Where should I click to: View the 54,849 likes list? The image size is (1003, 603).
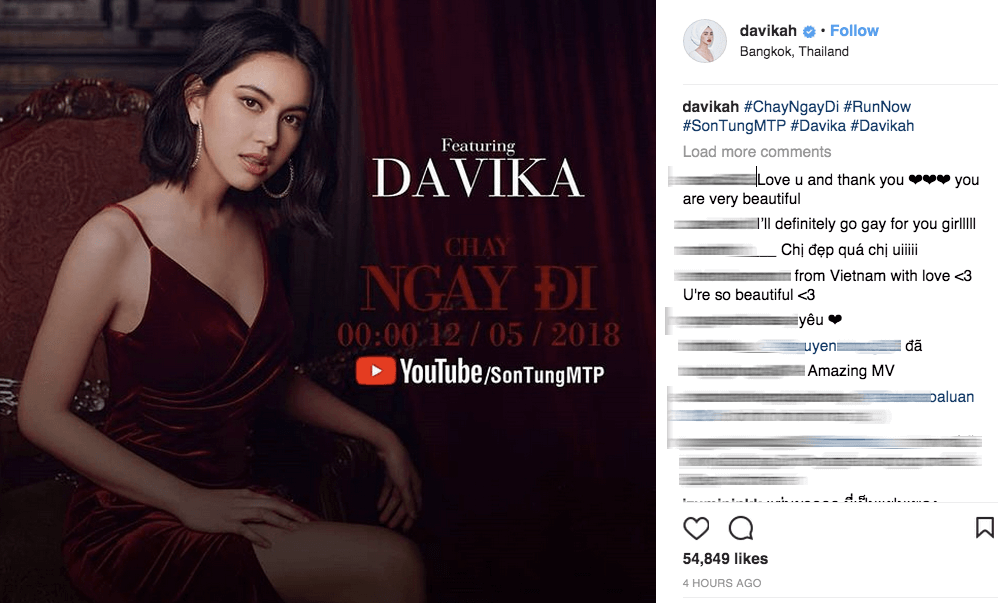[x=725, y=559]
